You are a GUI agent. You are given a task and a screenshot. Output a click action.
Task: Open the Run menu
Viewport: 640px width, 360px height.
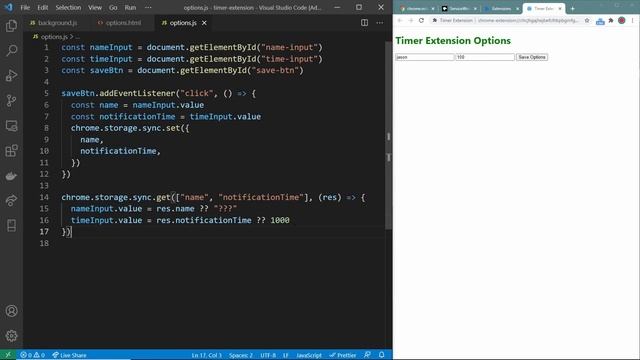coord(130,7)
